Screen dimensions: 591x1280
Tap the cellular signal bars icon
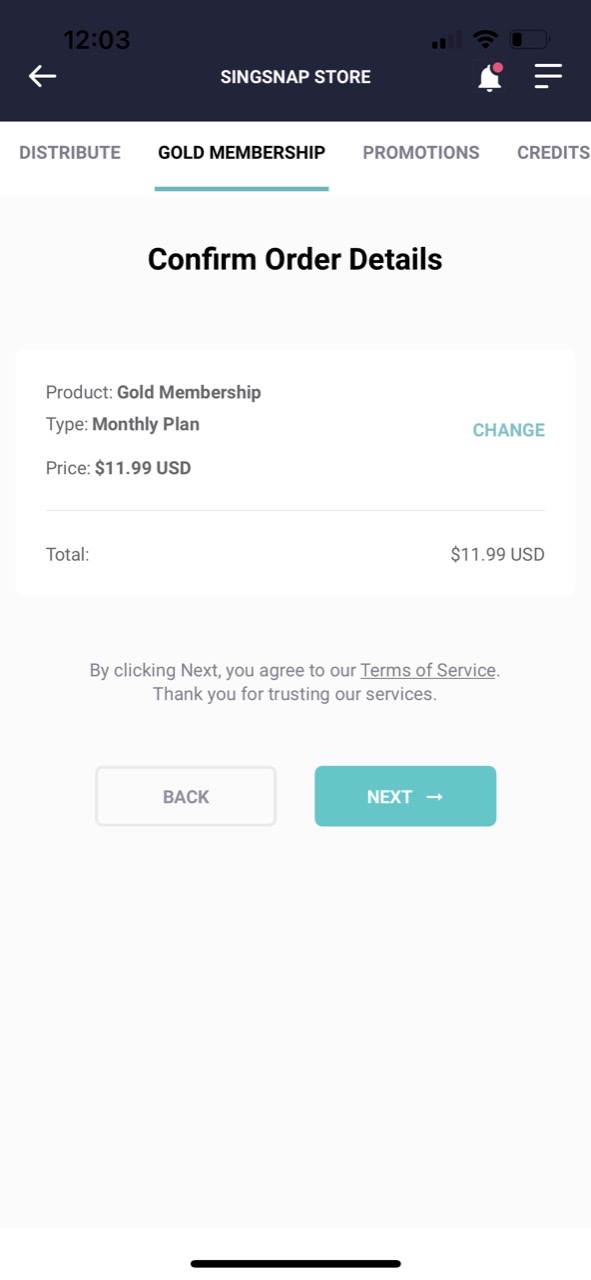point(446,41)
